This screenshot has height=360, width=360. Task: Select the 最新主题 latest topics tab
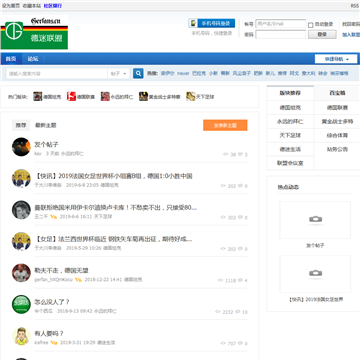pos(46,125)
